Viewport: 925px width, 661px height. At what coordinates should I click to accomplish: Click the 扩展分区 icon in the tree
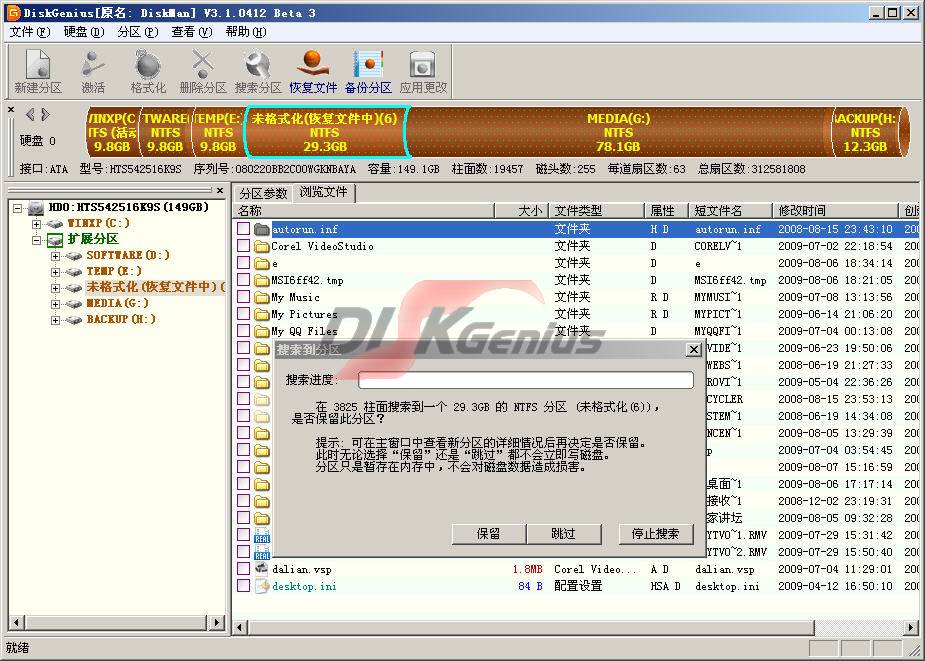point(55,240)
